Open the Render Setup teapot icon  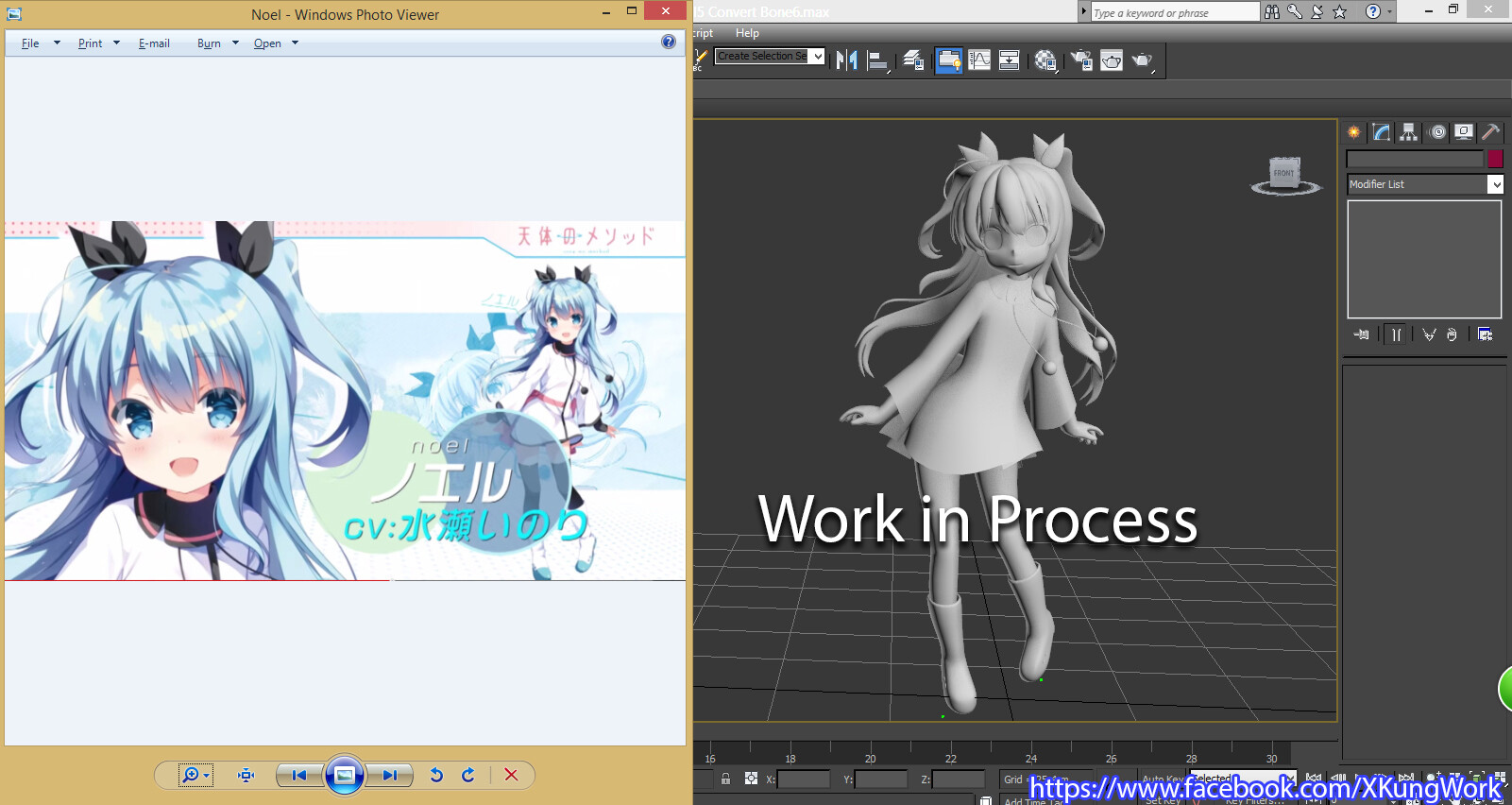click(1081, 60)
